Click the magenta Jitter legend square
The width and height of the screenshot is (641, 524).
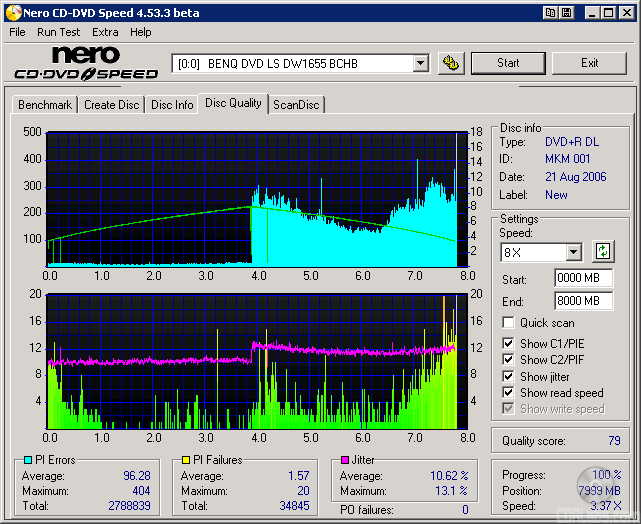click(345, 461)
